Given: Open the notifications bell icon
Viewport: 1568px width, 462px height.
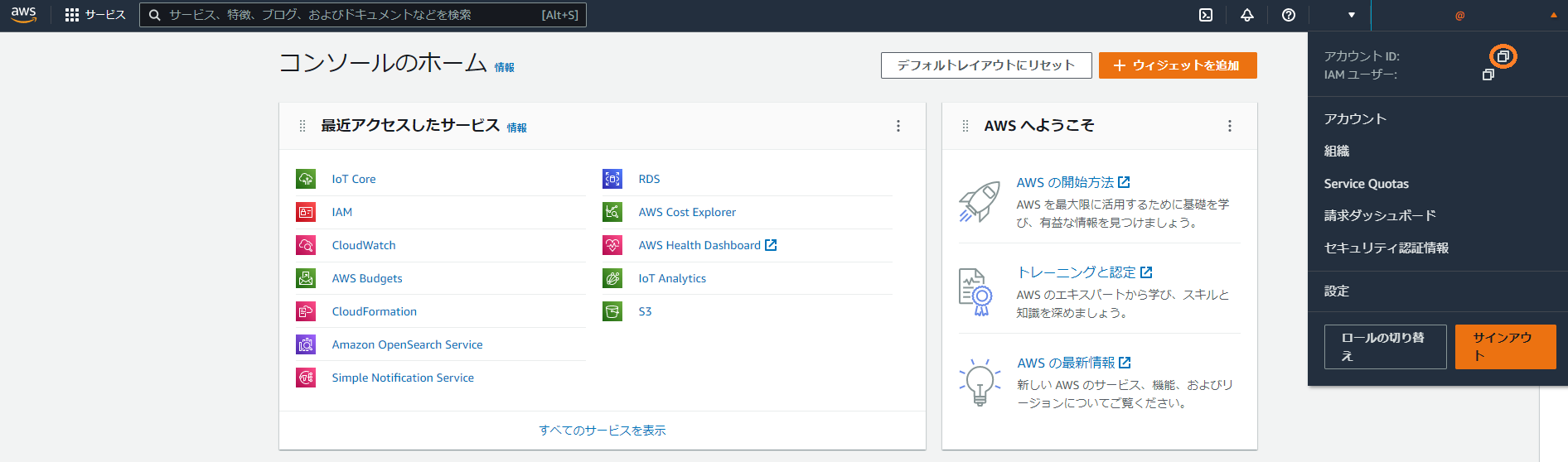Looking at the screenshot, I should [x=1246, y=15].
